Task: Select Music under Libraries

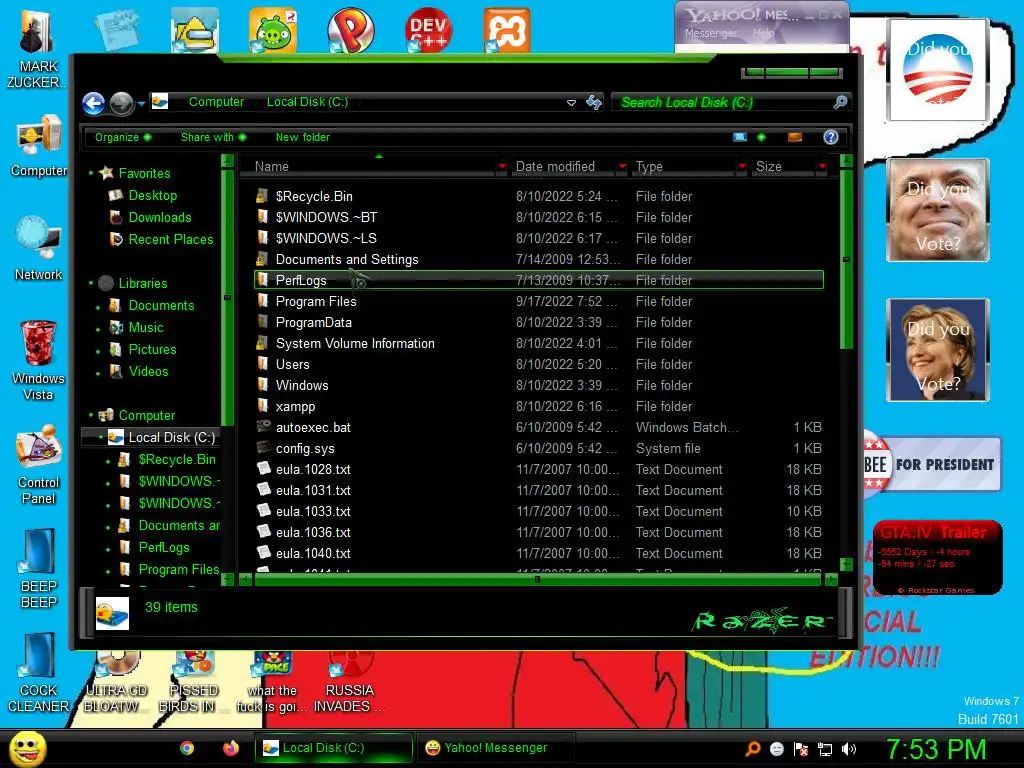Action: pos(146,328)
